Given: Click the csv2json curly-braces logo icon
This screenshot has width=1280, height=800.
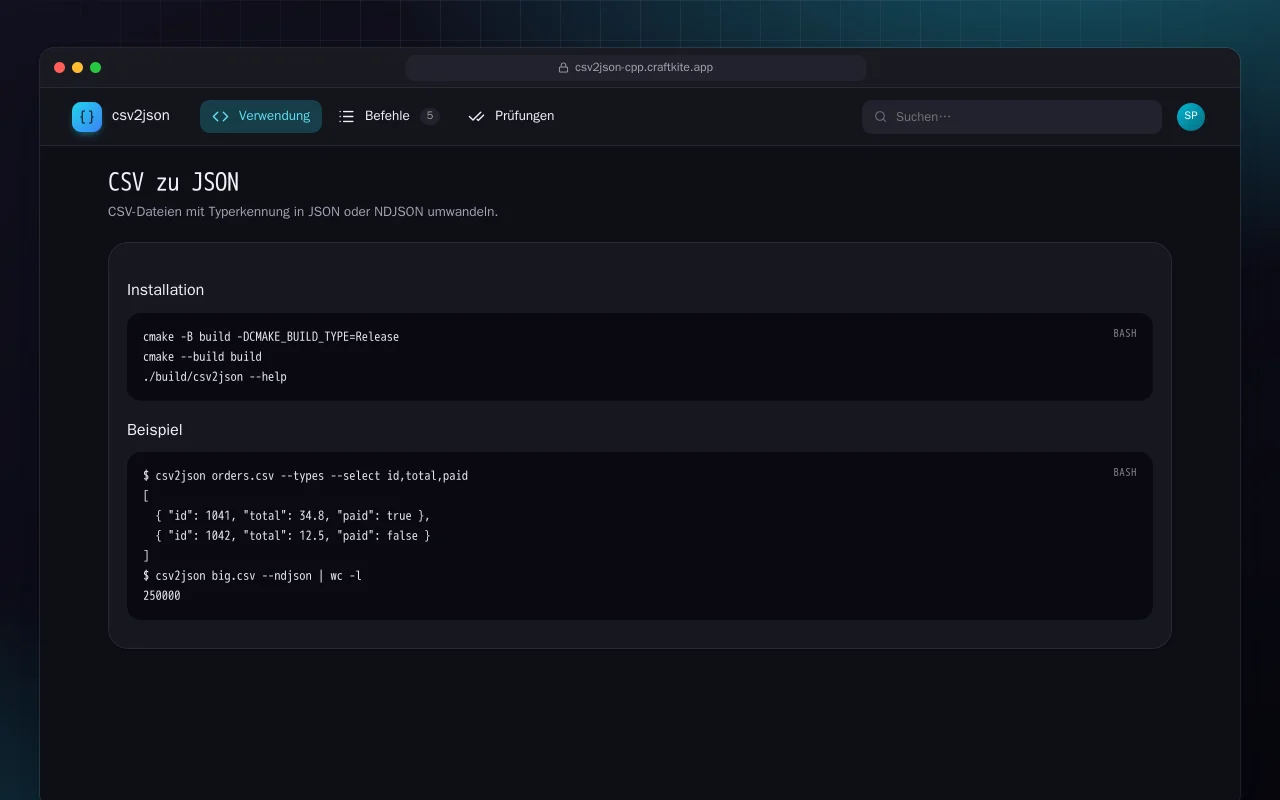Looking at the screenshot, I should point(87,117).
